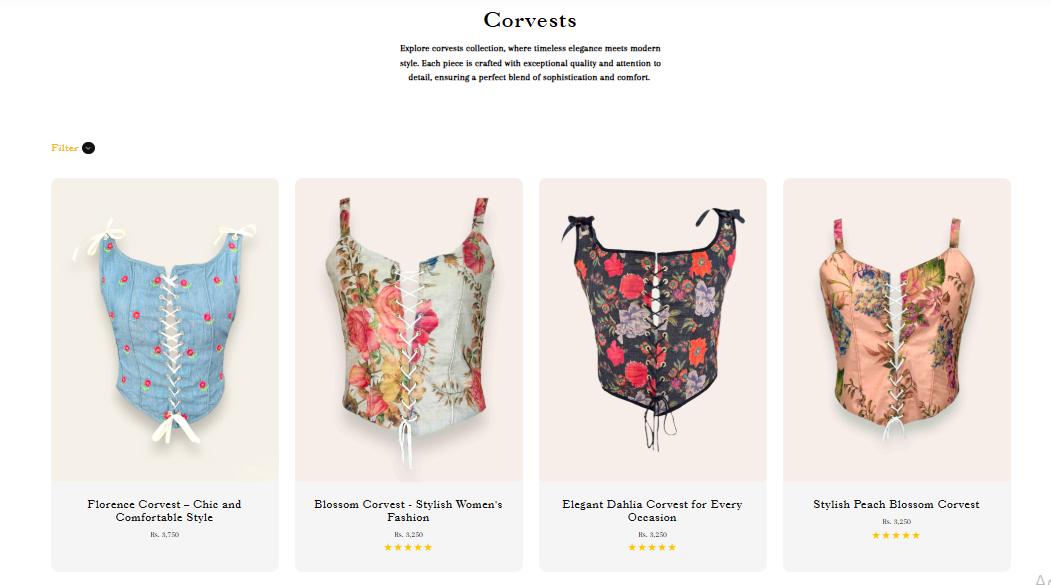Select Elegant Dahlia Corvest for Every Occasion

tap(652, 511)
